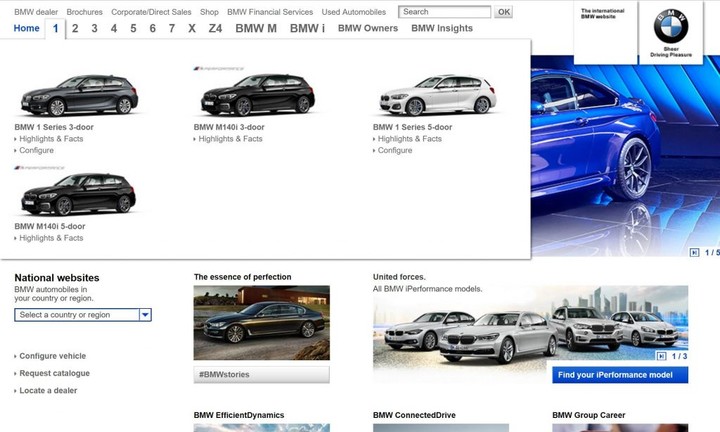
Task: Open Highlights & Facts for 1 Series 5-door
Action: [x=410, y=139]
